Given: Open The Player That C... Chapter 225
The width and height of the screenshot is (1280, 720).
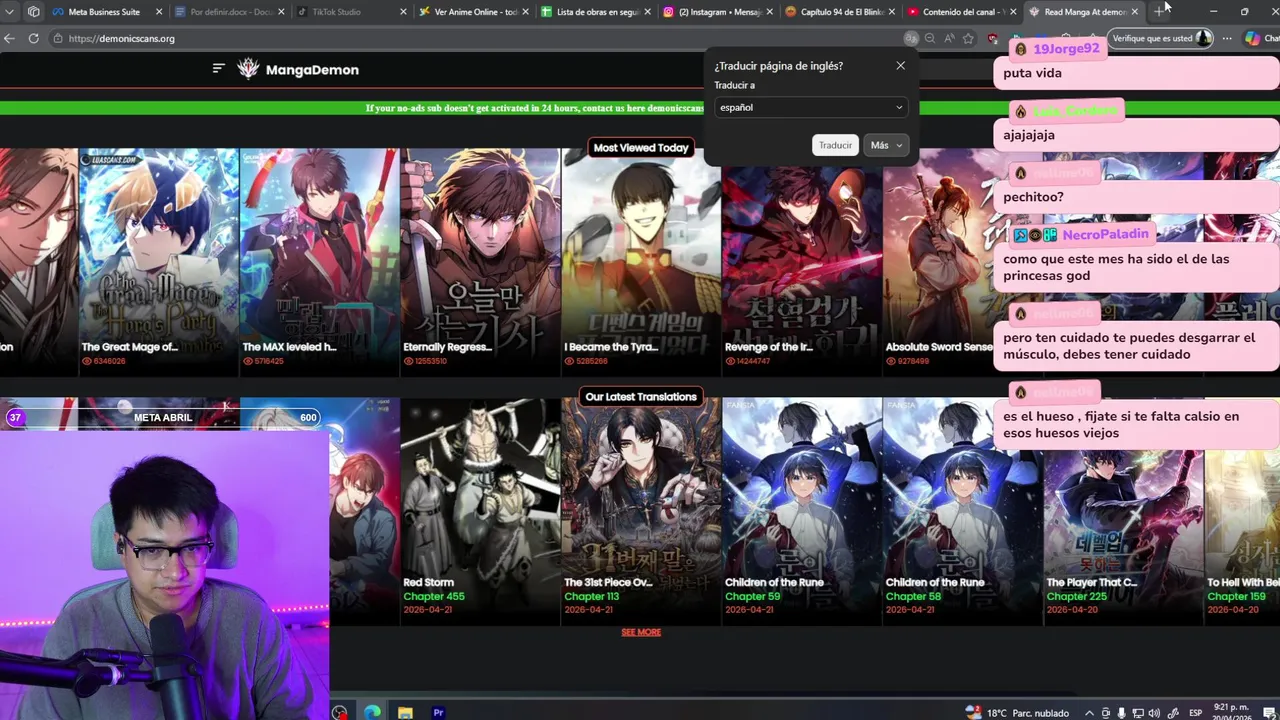Looking at the screenshot, I should pyautogui.click(x=1077, y=596).
